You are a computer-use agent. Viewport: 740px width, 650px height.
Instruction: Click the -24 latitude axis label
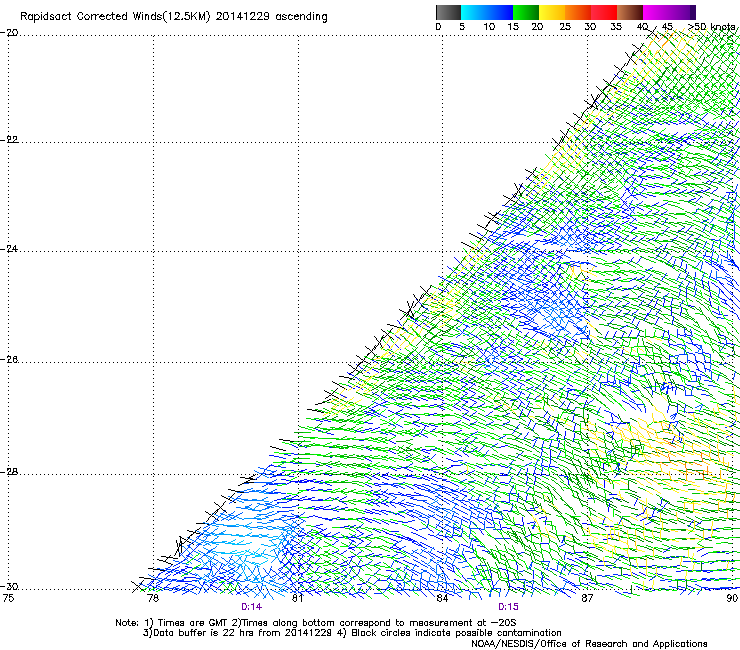9,249
